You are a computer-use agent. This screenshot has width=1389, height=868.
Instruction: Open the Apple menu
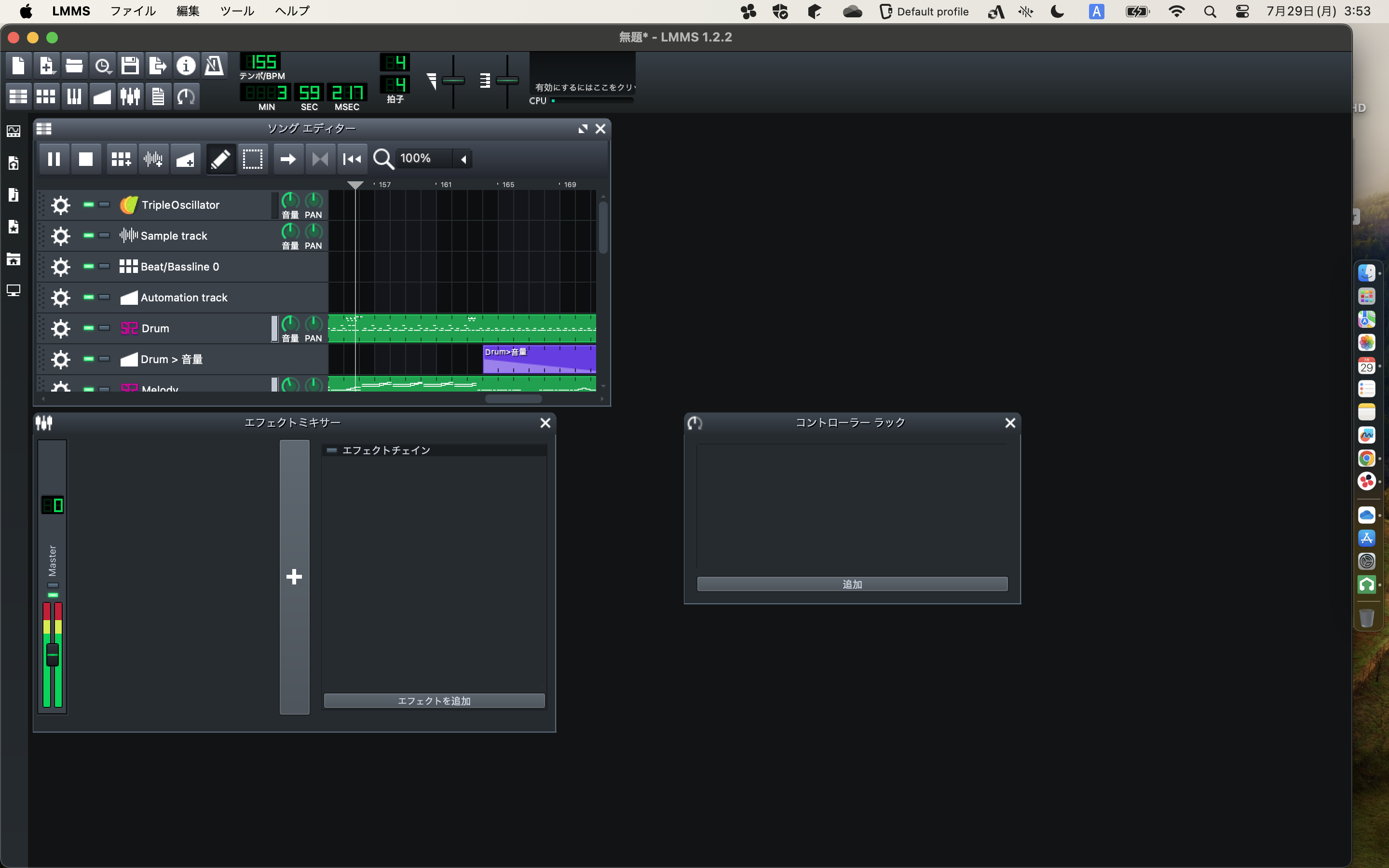point(26,12)
